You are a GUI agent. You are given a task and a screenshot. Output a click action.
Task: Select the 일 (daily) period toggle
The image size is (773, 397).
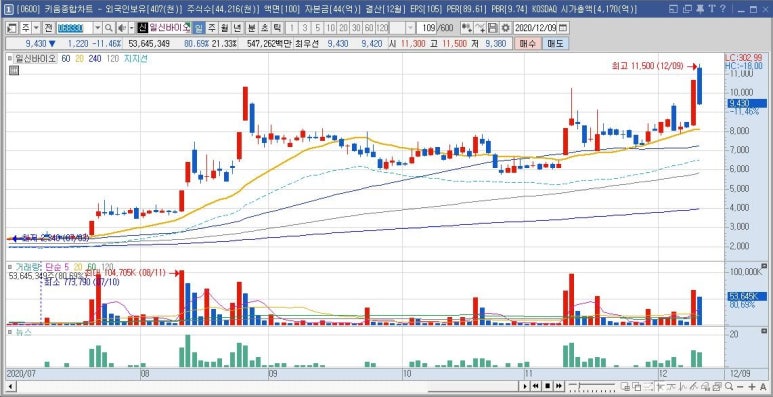click(198, 28)
